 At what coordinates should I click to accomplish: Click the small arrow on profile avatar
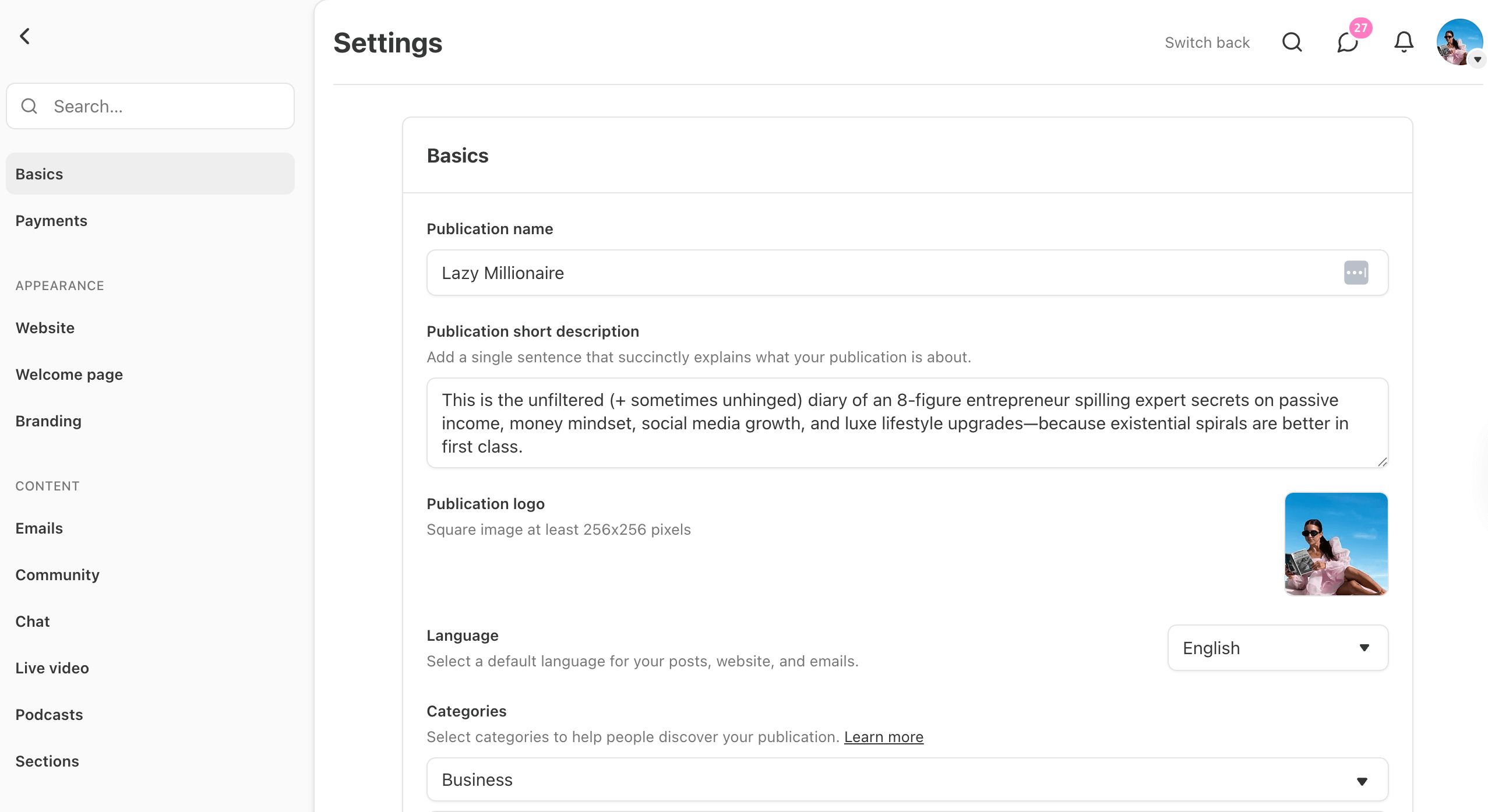tap(1477, 59)
